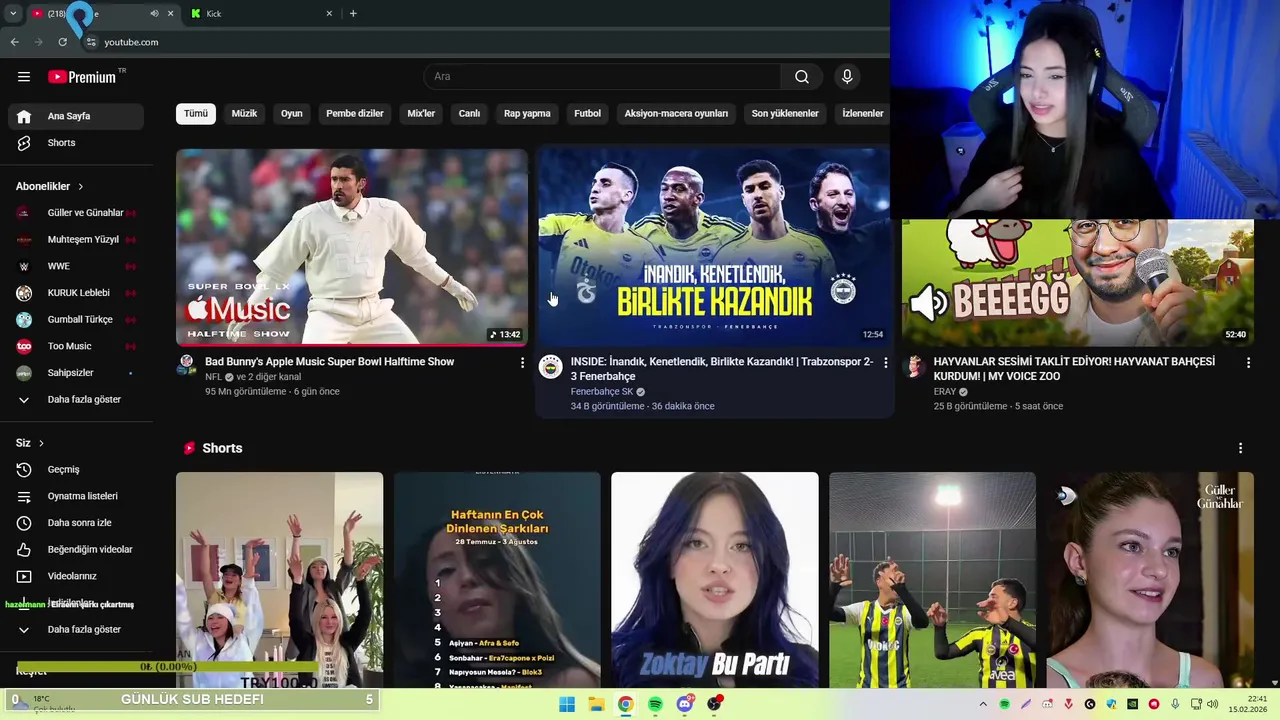The image size is (1280, 720).
Task: Go back in browser history
Action: click(14, 42)
